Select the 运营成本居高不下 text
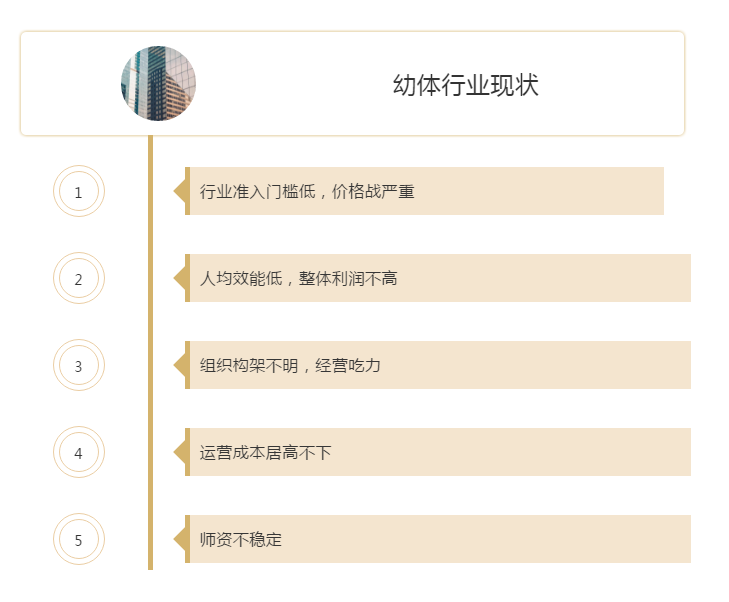Screen dimensions: 729x602 coord(265,452)
